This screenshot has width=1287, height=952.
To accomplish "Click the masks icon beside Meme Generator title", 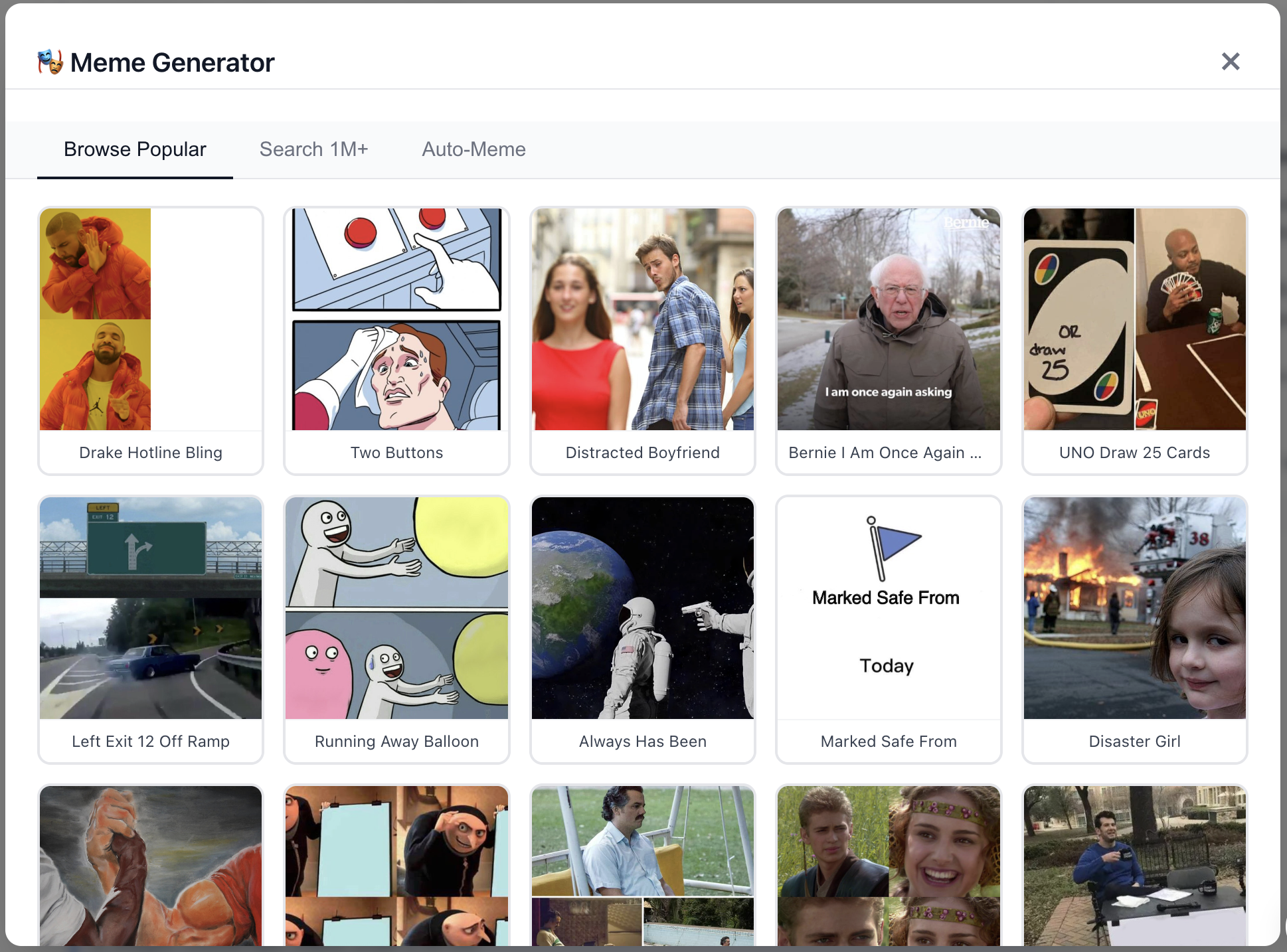I will click(49, 61).
